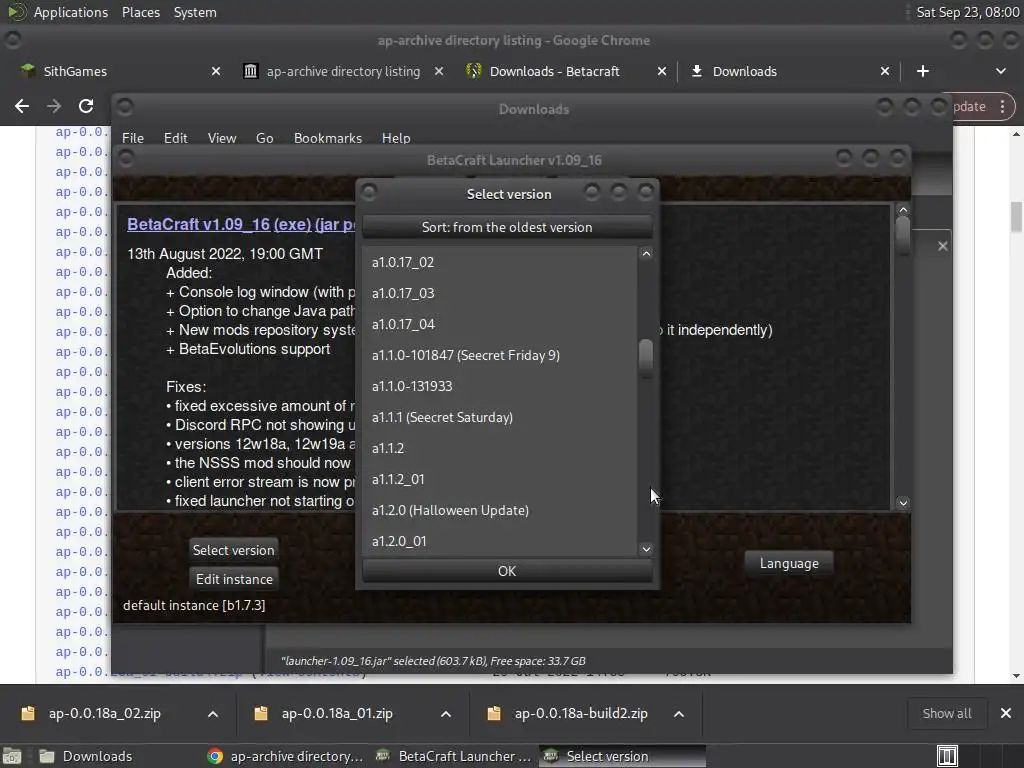The height and width of the screenshot is (768, 1024).
Task: Open Chrome three-dot menu
Action: (1002, 106)
